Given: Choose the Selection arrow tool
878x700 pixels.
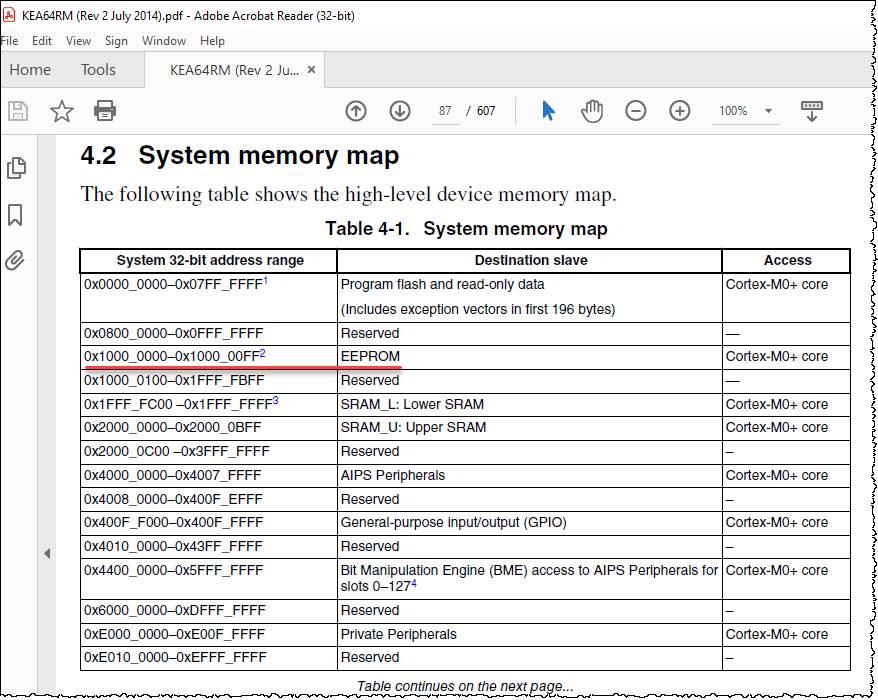Looking at the screenshot, I should pos(548,111).
